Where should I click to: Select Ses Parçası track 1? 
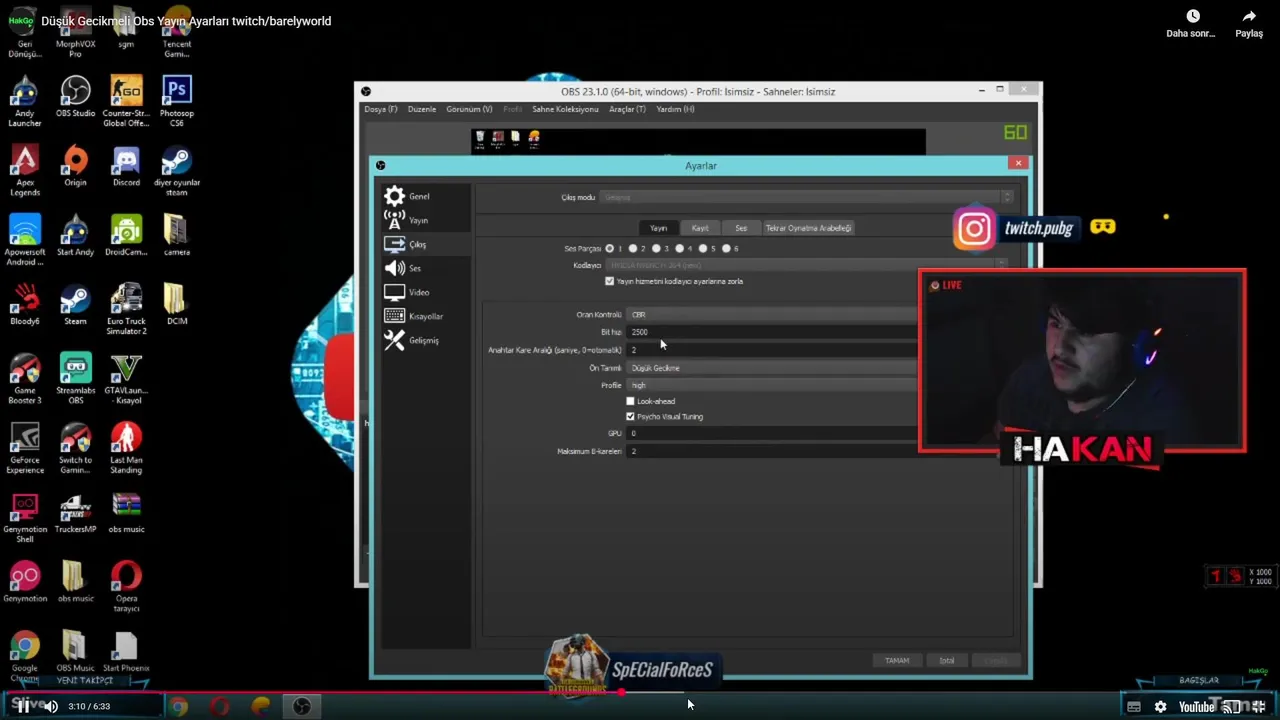610,248
